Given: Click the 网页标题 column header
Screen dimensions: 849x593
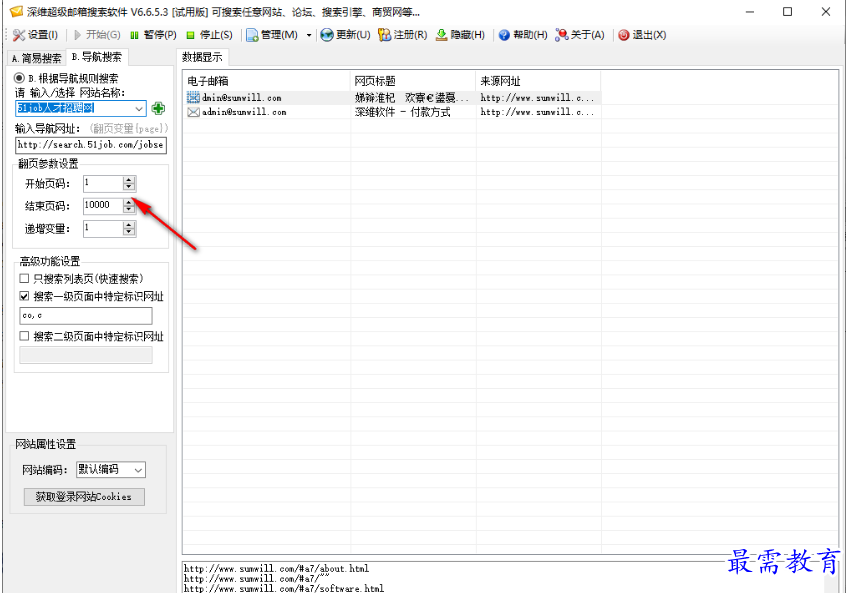Looking at the screenshot, I should point(413,81).
